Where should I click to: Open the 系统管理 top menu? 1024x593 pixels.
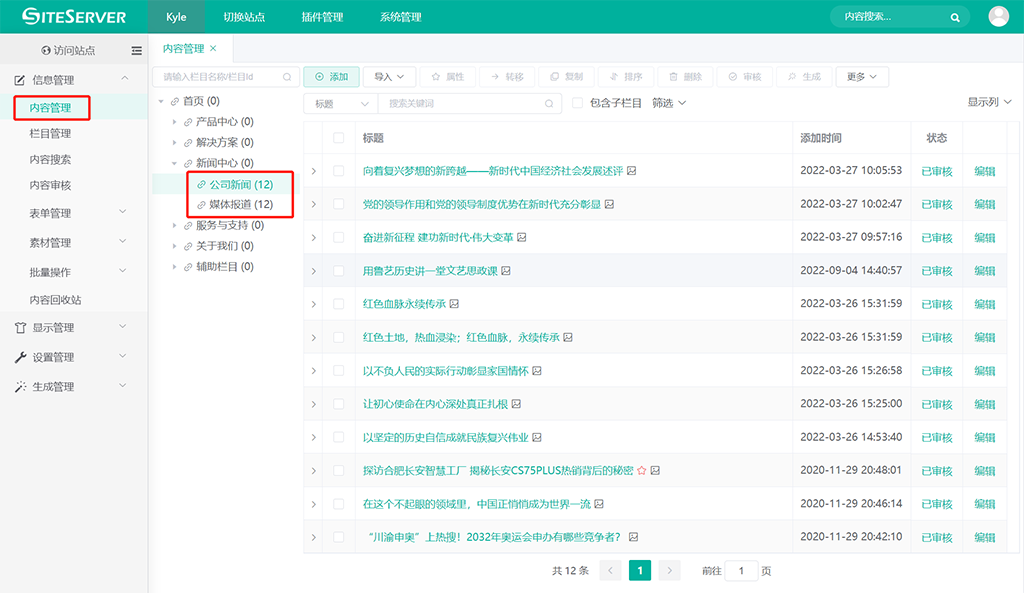pos(400,17)
